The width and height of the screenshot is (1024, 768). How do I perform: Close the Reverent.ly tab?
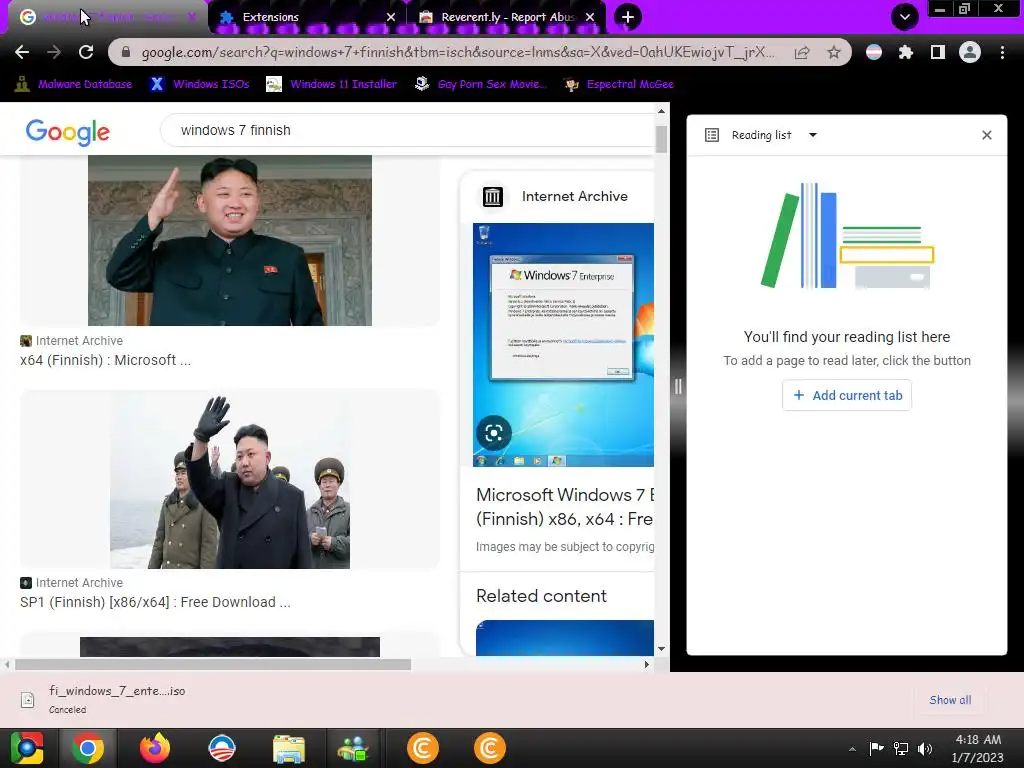(x=590, y=17)
